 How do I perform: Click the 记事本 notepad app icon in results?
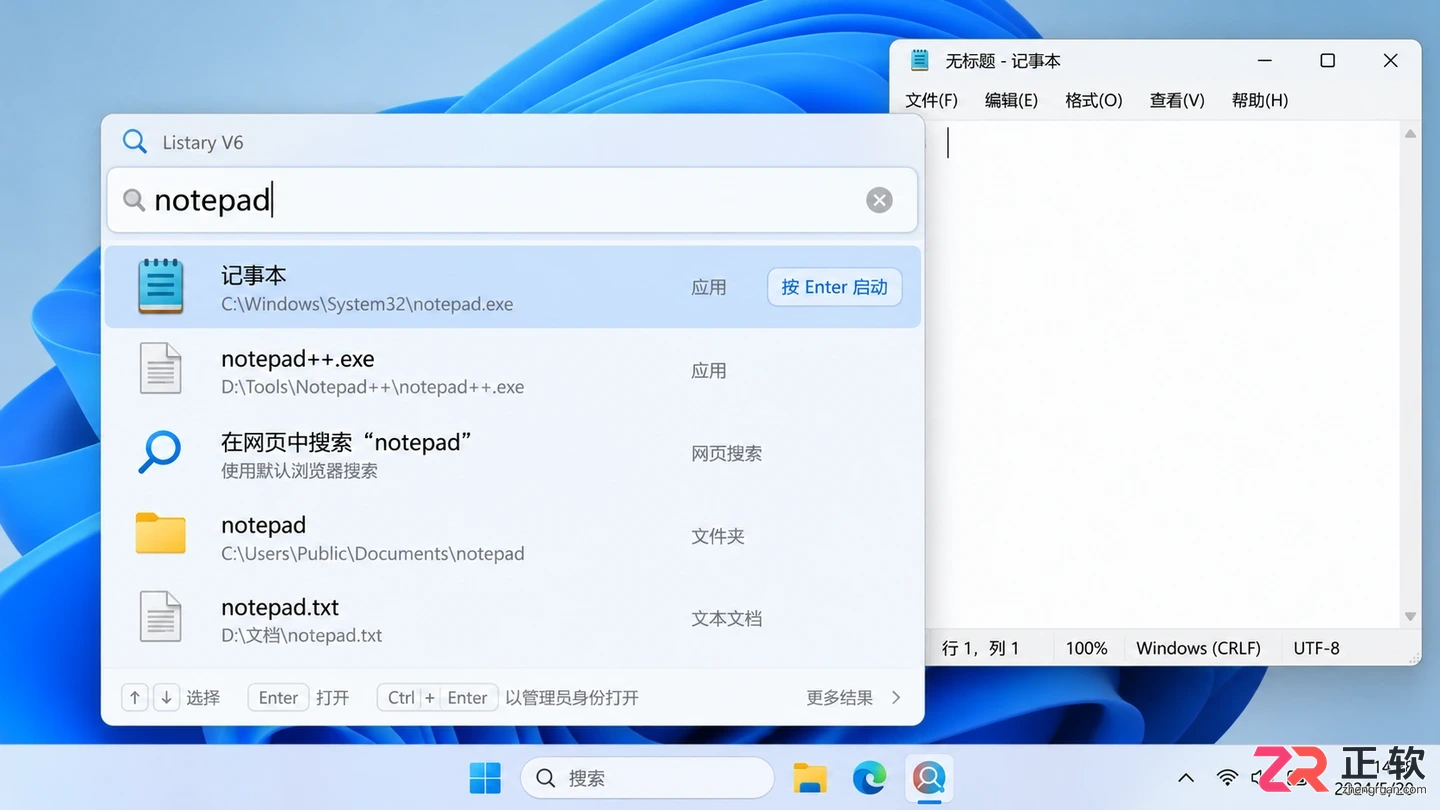tap(161, 287)
